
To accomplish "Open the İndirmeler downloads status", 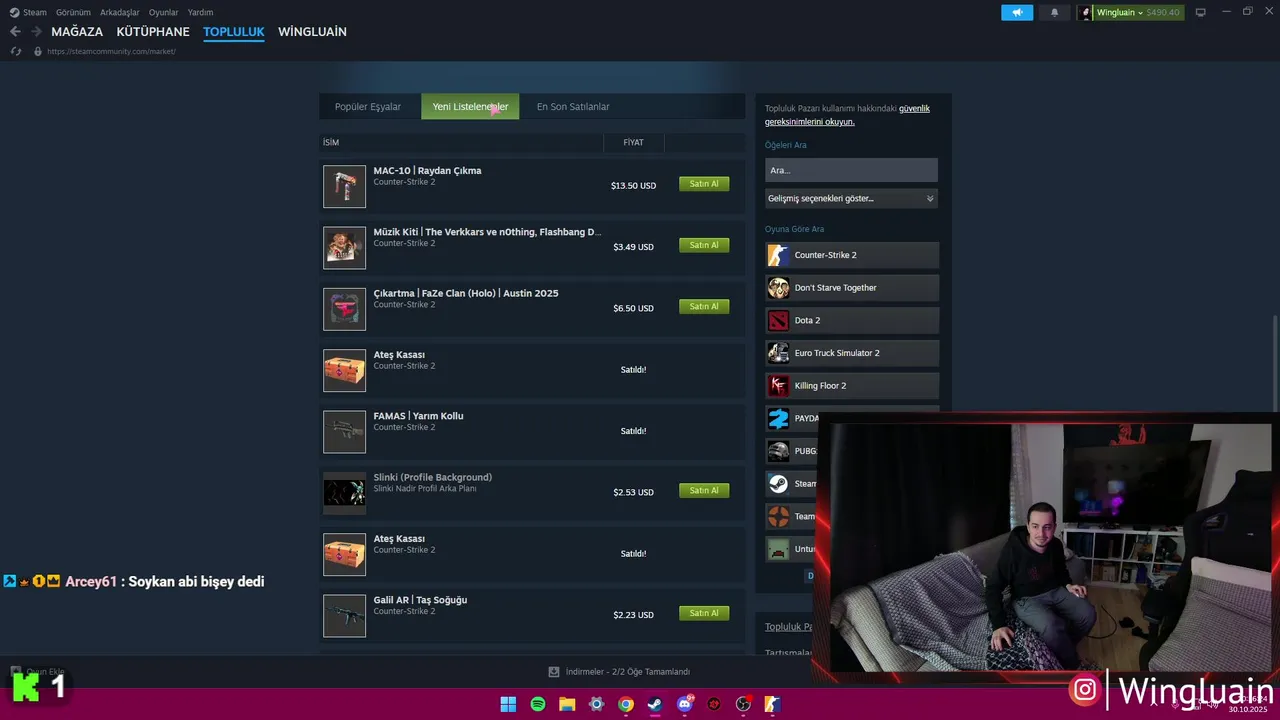I will click(x=619, y=672).
